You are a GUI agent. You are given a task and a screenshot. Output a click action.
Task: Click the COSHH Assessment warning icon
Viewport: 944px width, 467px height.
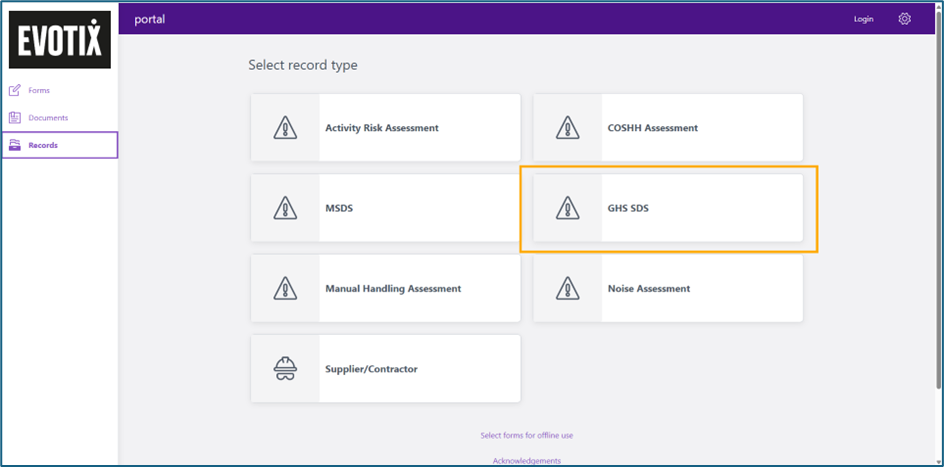point(567,128)
